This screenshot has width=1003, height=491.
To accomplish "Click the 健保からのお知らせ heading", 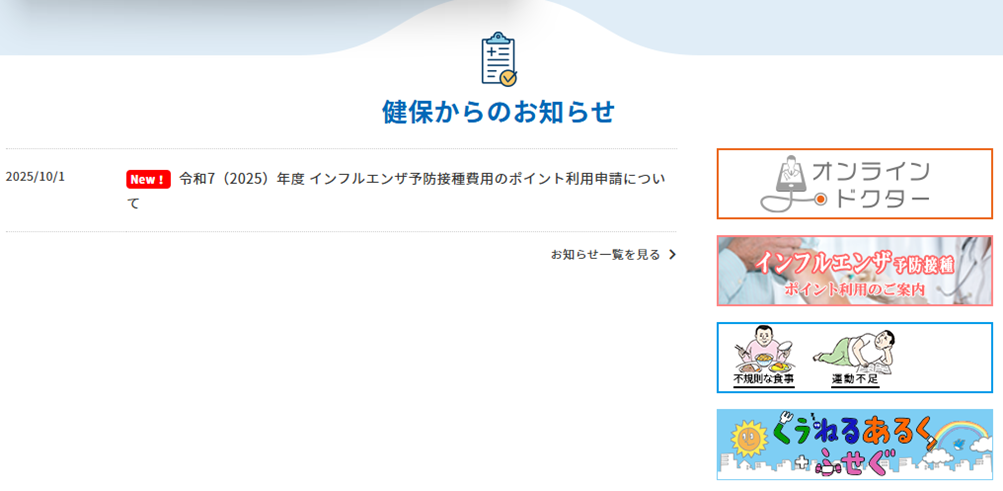I will coord(498,112).
